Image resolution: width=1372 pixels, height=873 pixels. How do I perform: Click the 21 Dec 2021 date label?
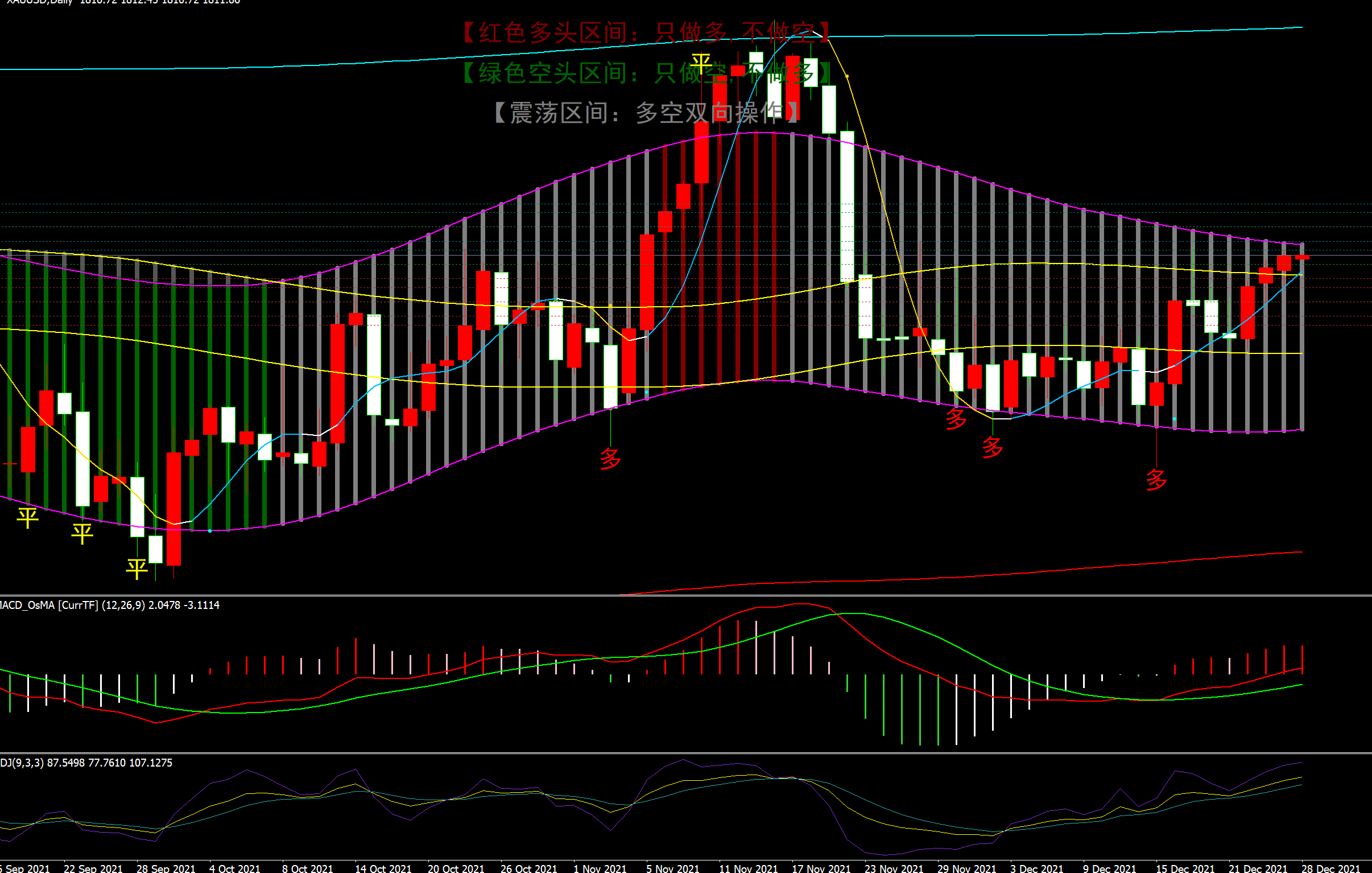pyautogui.click(x=1258, y=868)
